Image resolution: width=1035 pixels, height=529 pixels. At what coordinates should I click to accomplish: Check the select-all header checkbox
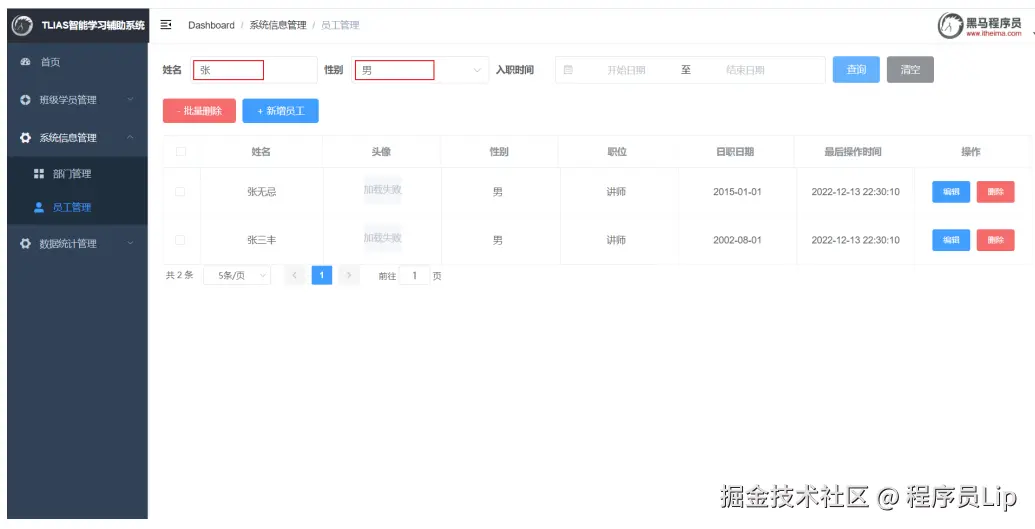[181, 151]
